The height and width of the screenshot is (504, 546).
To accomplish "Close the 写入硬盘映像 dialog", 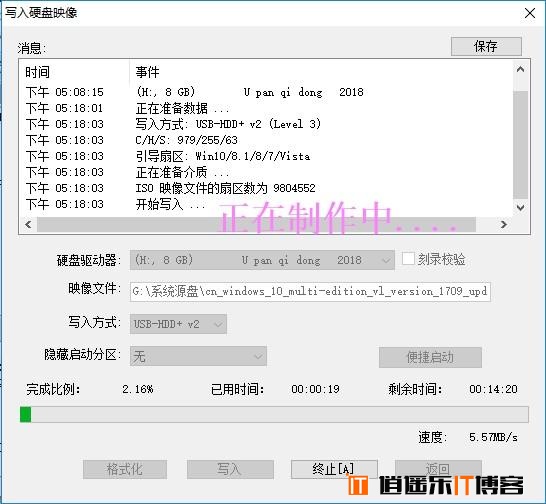I will point(530,13).
